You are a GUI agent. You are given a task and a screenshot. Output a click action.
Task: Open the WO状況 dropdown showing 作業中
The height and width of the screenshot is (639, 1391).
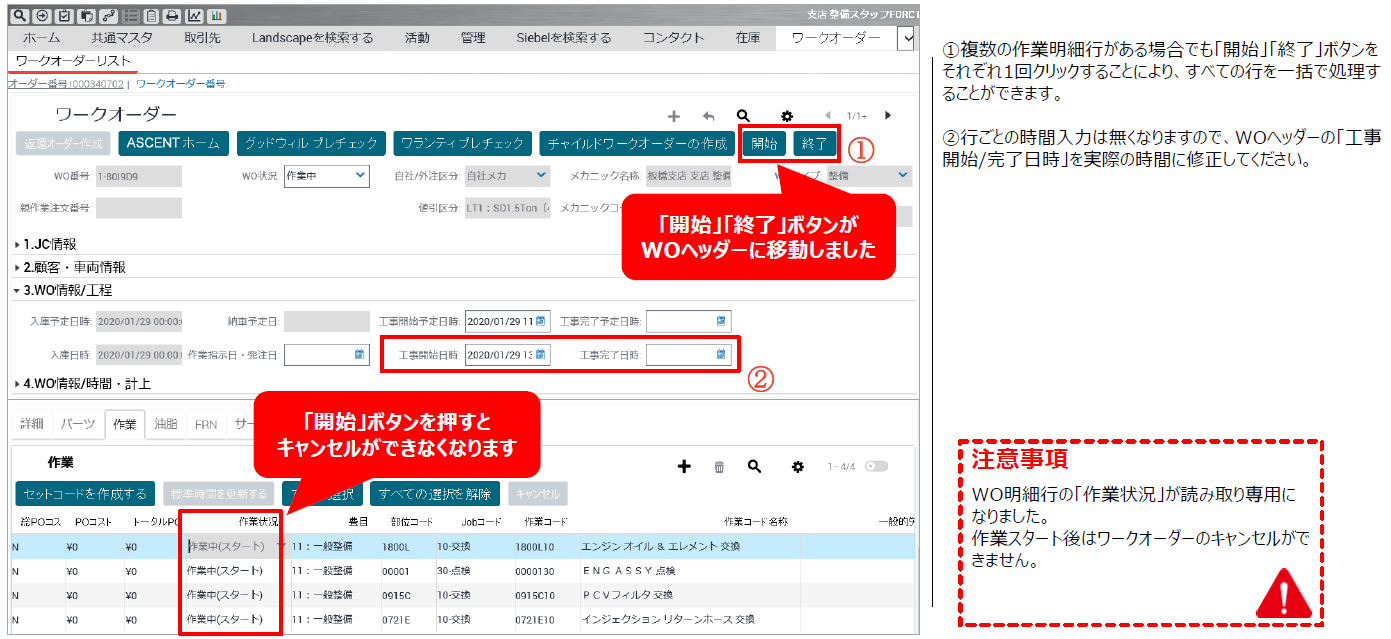pos(326,176)
